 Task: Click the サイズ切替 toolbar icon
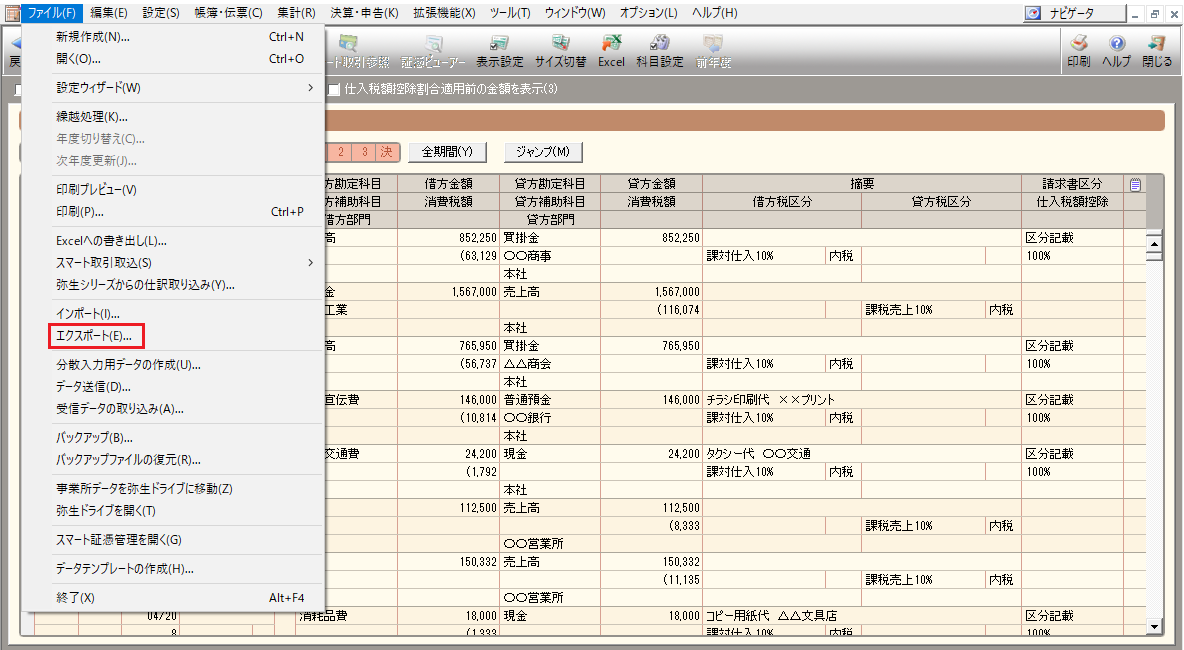tap(560, 51)
